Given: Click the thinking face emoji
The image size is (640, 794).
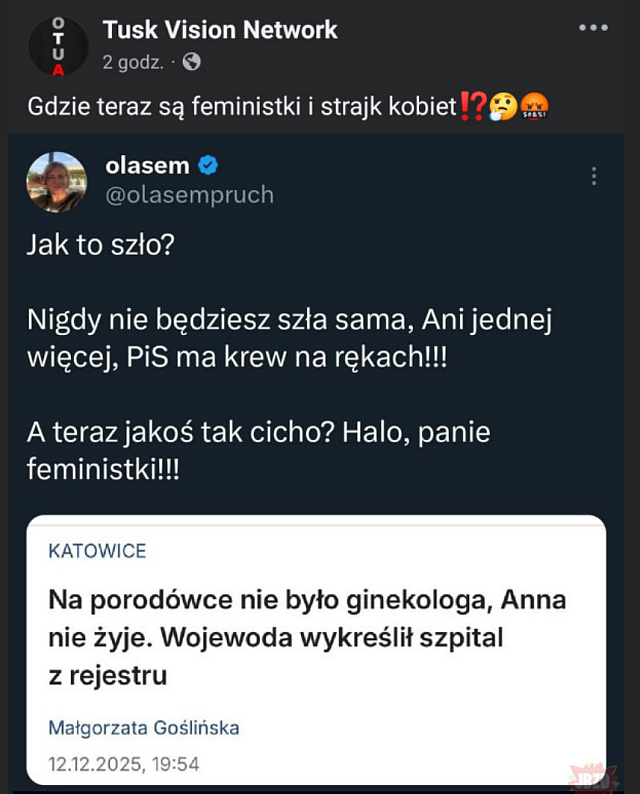Looking at the screenshot, I should (501, 106).
